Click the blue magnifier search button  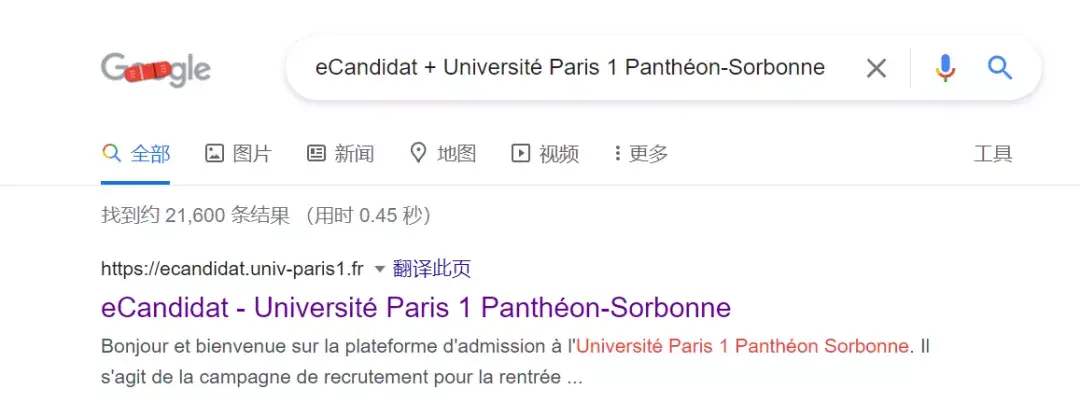pyautogui.click(x=1000, y=68)
